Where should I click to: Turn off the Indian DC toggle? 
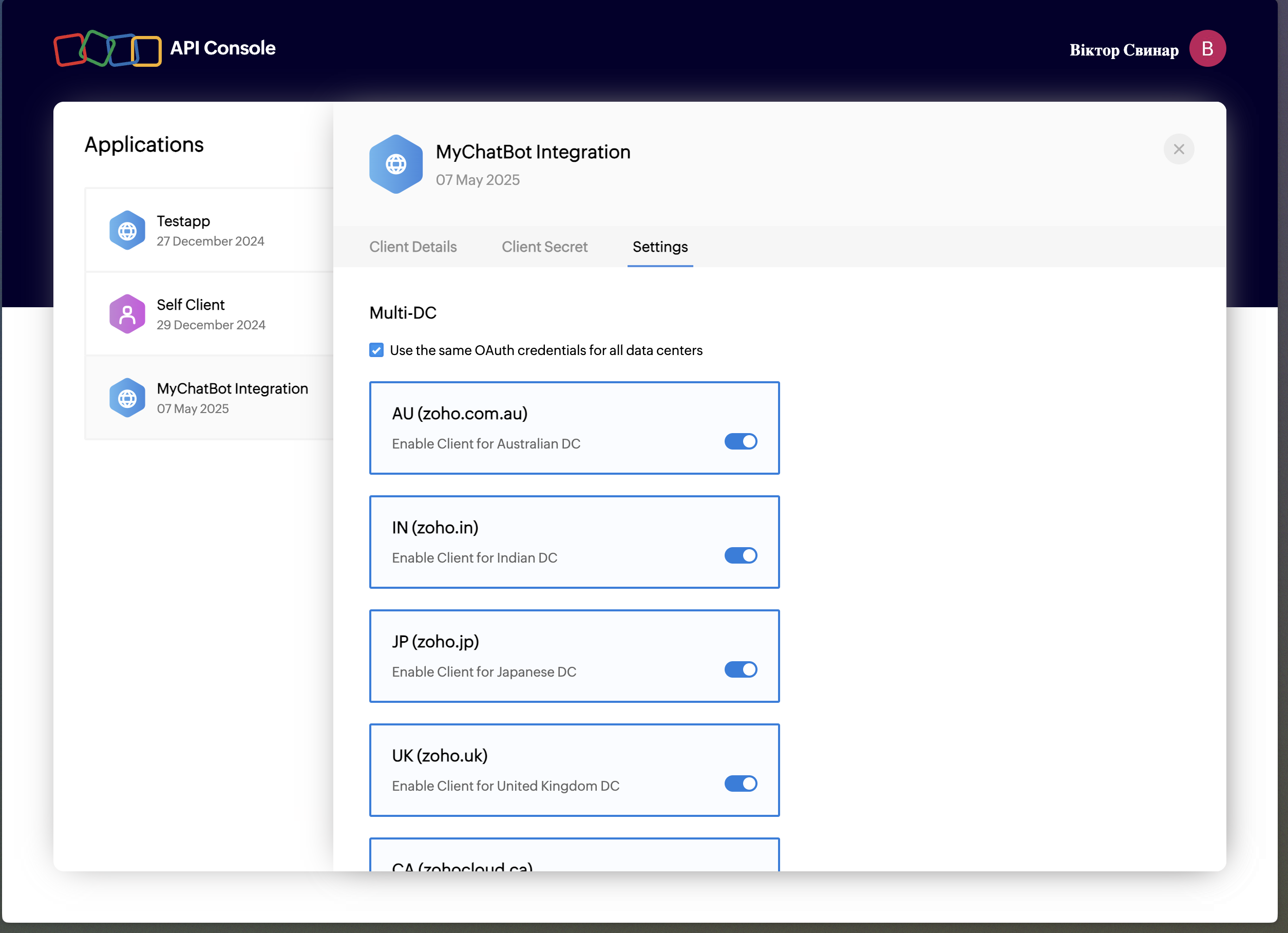pyautogui.click(x=740, y=556)
